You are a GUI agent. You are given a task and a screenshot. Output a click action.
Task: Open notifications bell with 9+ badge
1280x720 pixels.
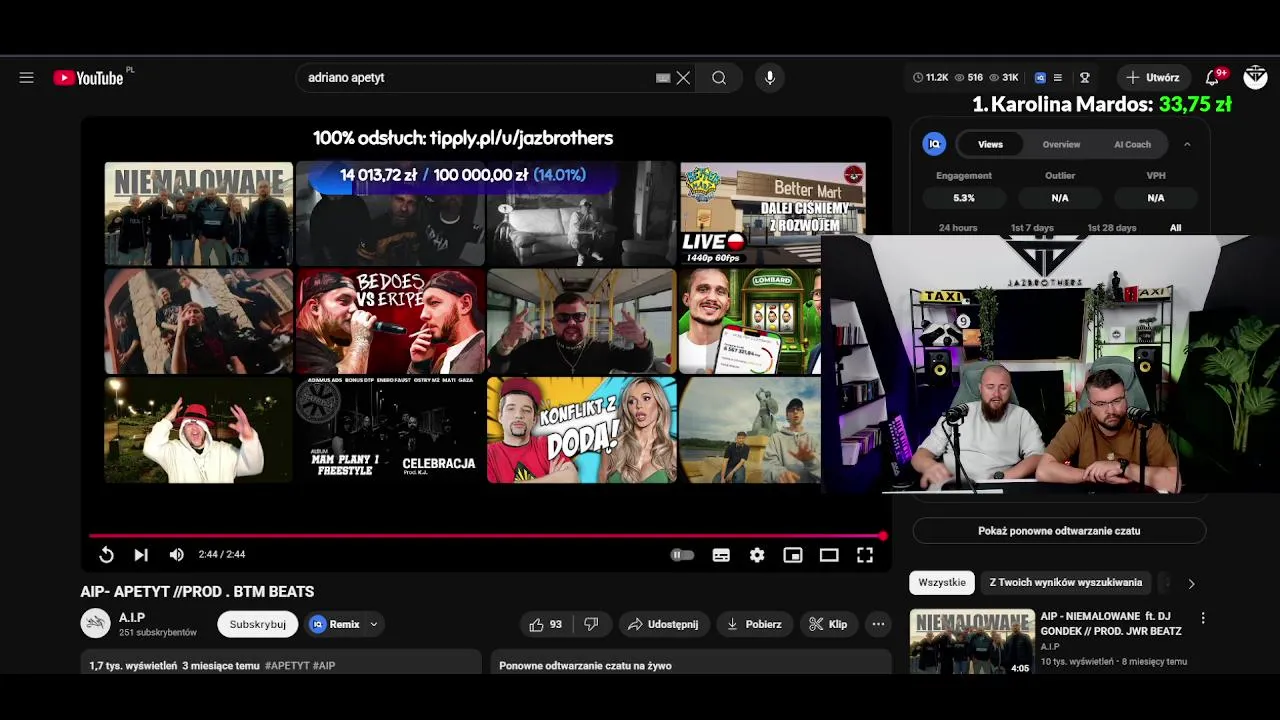pos(1213,78)
